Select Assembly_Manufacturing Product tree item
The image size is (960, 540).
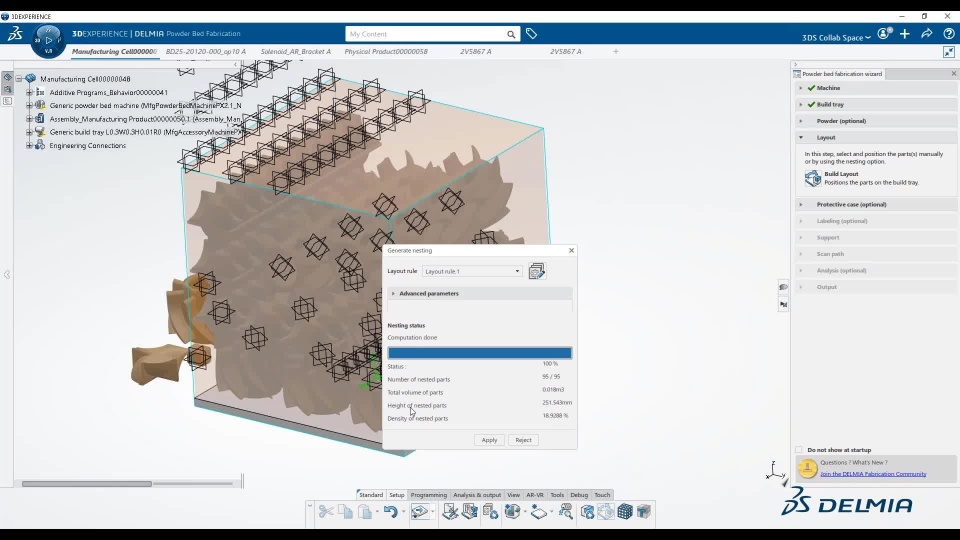[x=145, y=119]
